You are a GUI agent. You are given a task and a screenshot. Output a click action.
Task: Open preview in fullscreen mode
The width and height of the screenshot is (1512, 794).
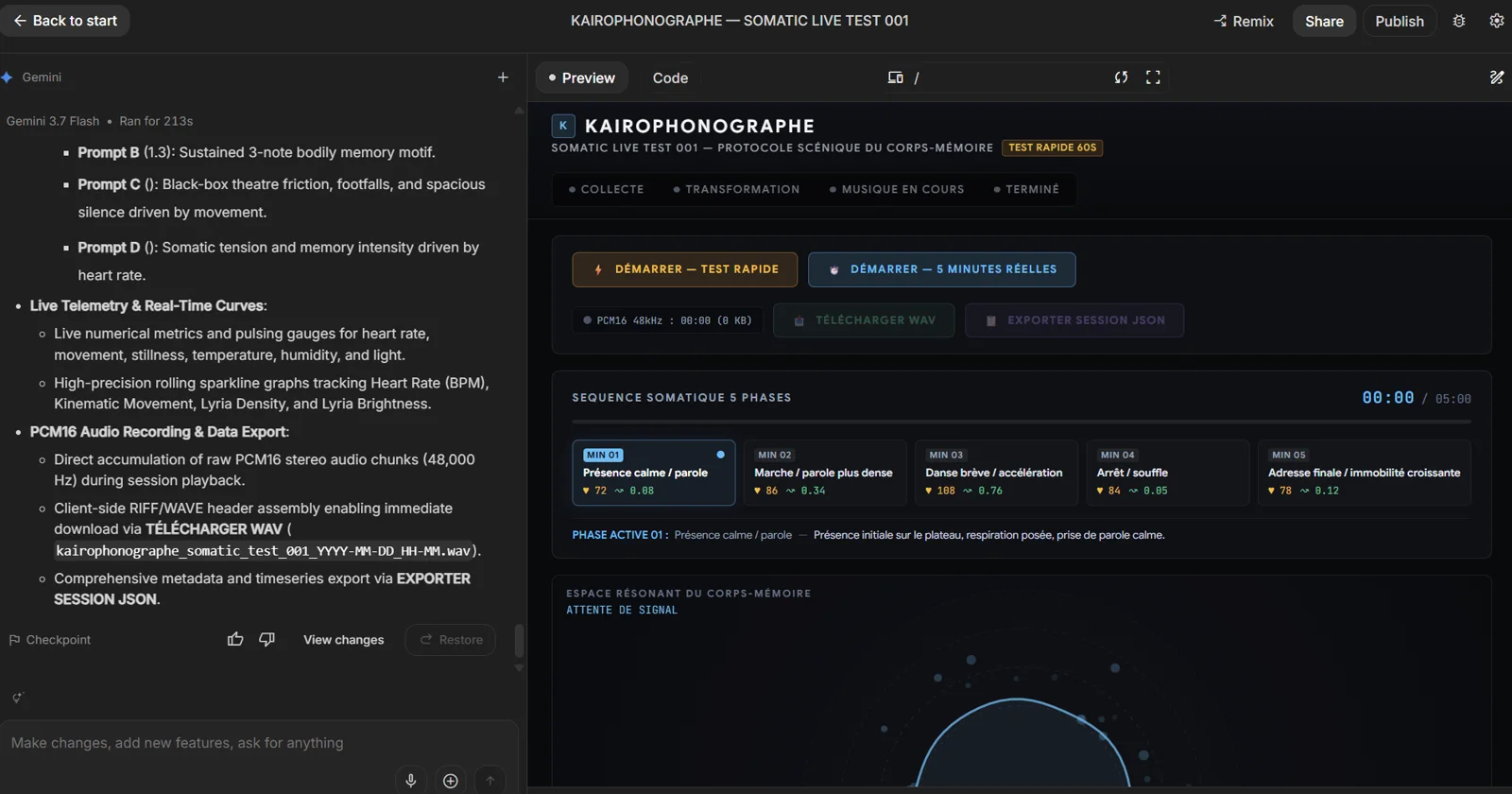pos(1153,78)
